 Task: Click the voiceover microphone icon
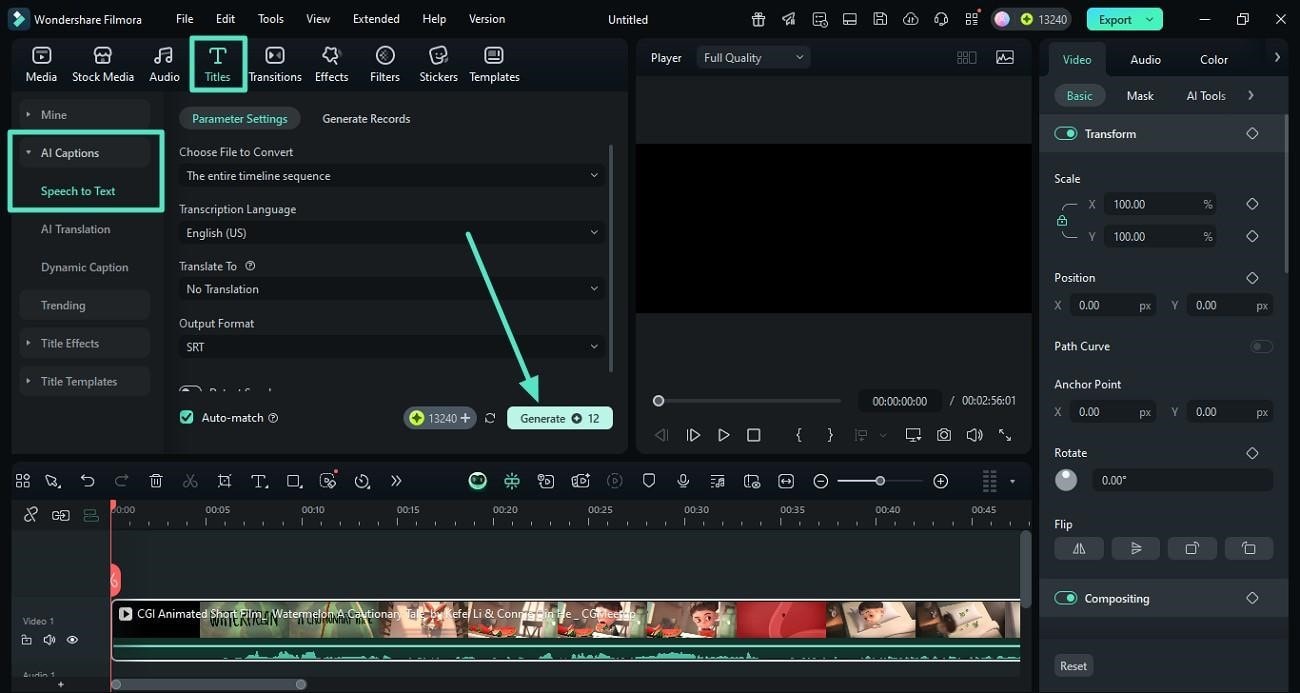coord(683,481)
